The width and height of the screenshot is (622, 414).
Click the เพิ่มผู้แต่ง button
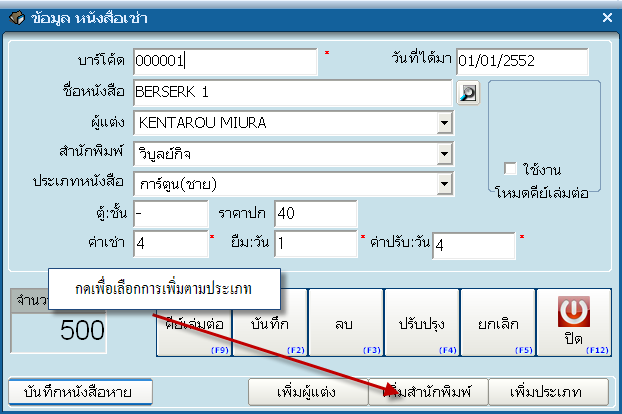point(308,392)
